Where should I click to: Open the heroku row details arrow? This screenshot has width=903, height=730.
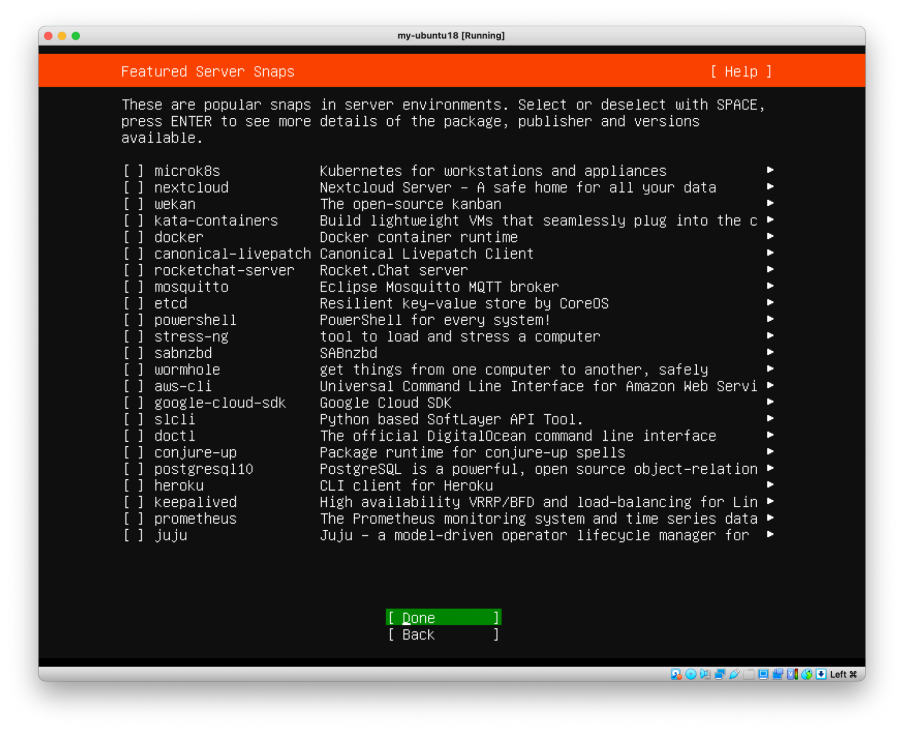coord(770,485)
